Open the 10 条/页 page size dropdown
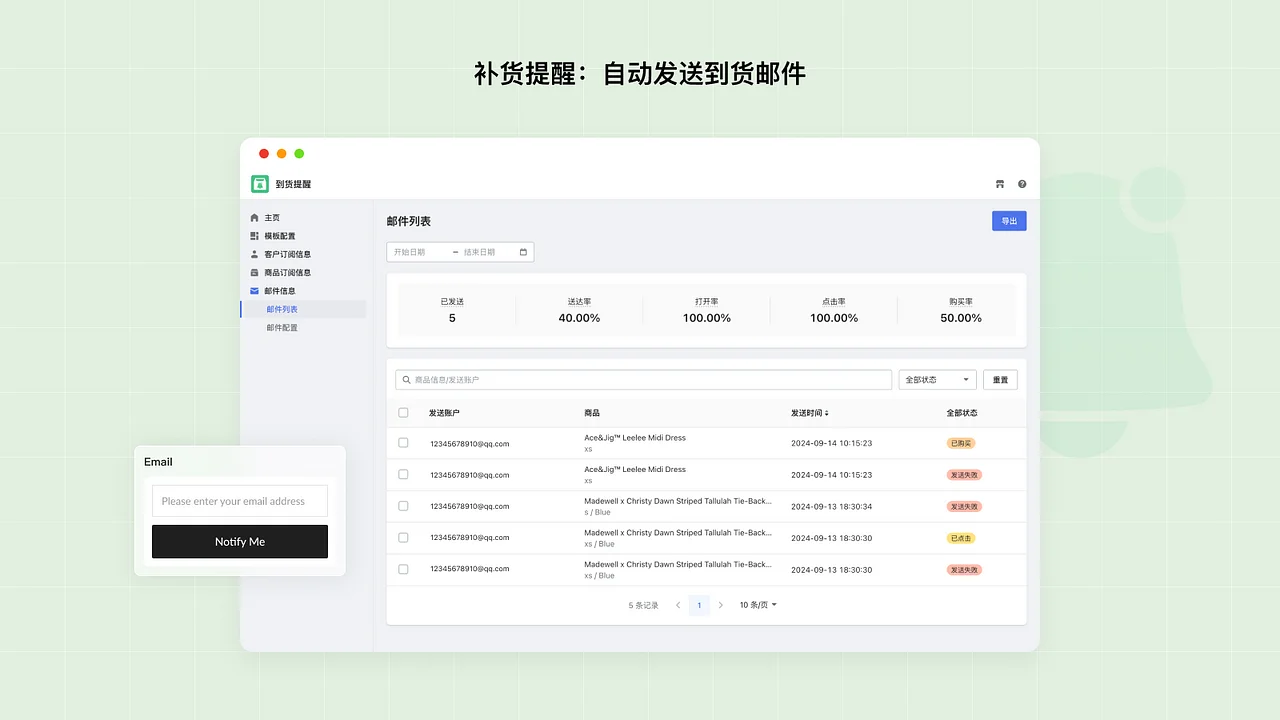 (758, 605)
